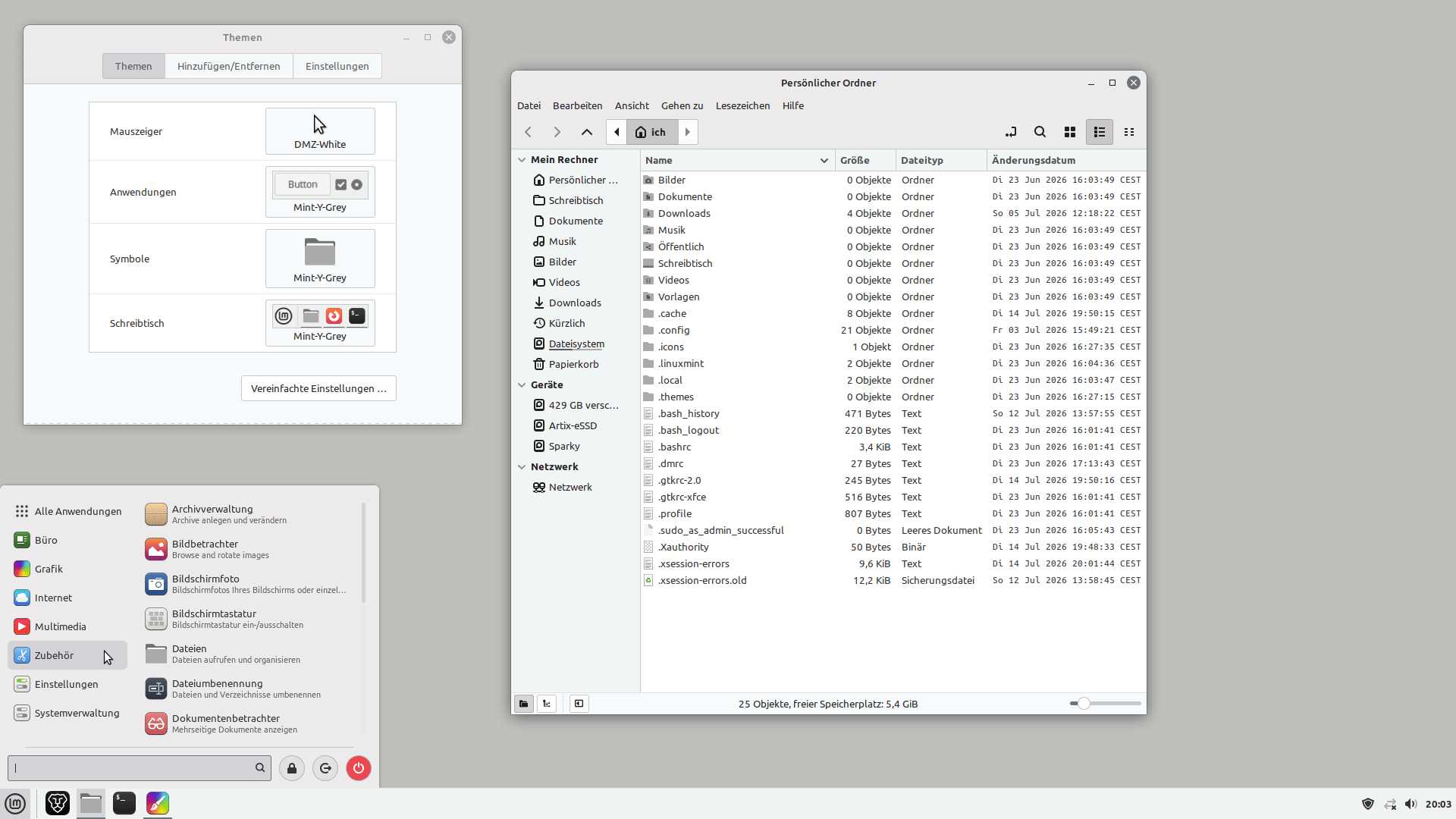
Task: Switch to the Einstellungen tab in Themen
Action: [x=337, y=66]
